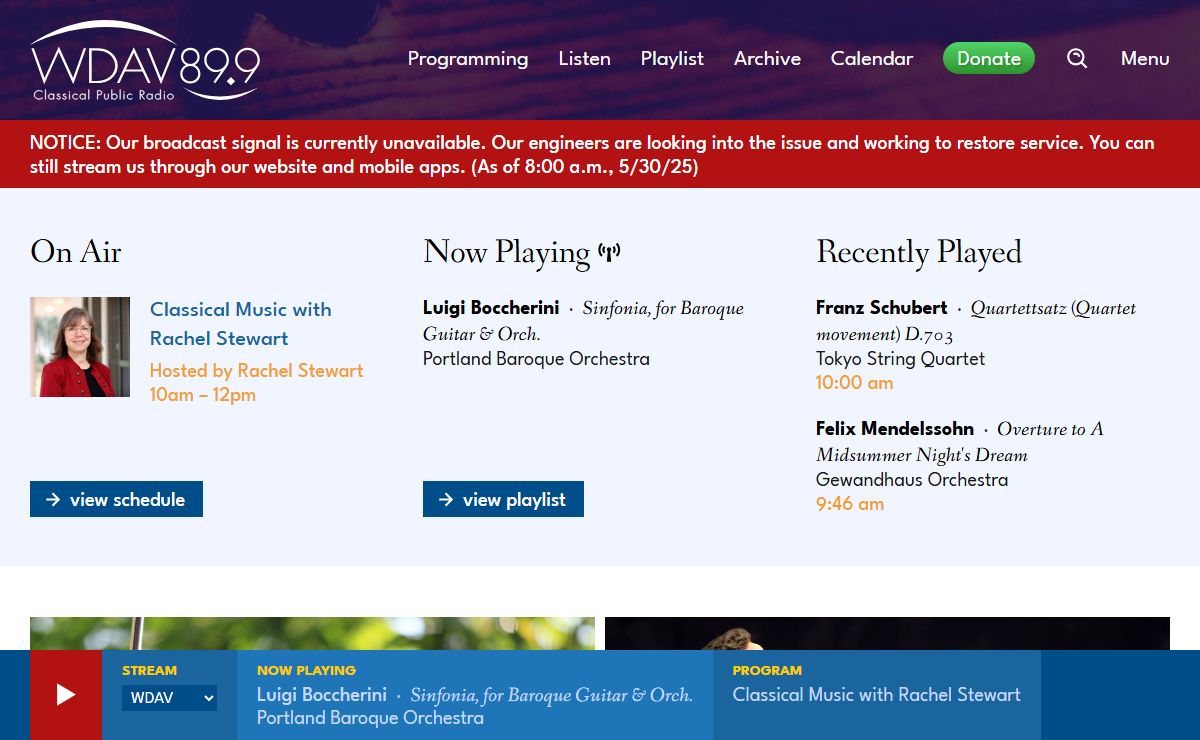Open the site search magnifier icon
Image resolution: width=1200 pixels, height=740 pixels.
(1077, 59)
